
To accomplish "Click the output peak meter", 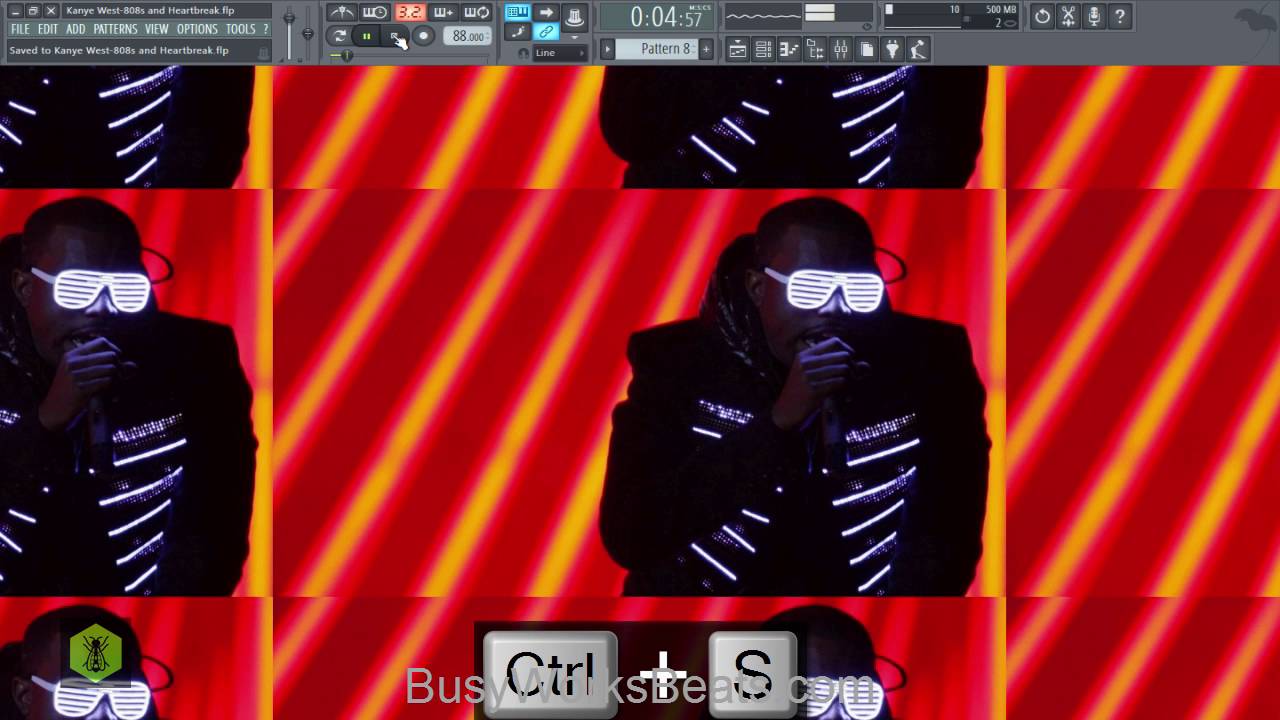I will tap(838, 13).
